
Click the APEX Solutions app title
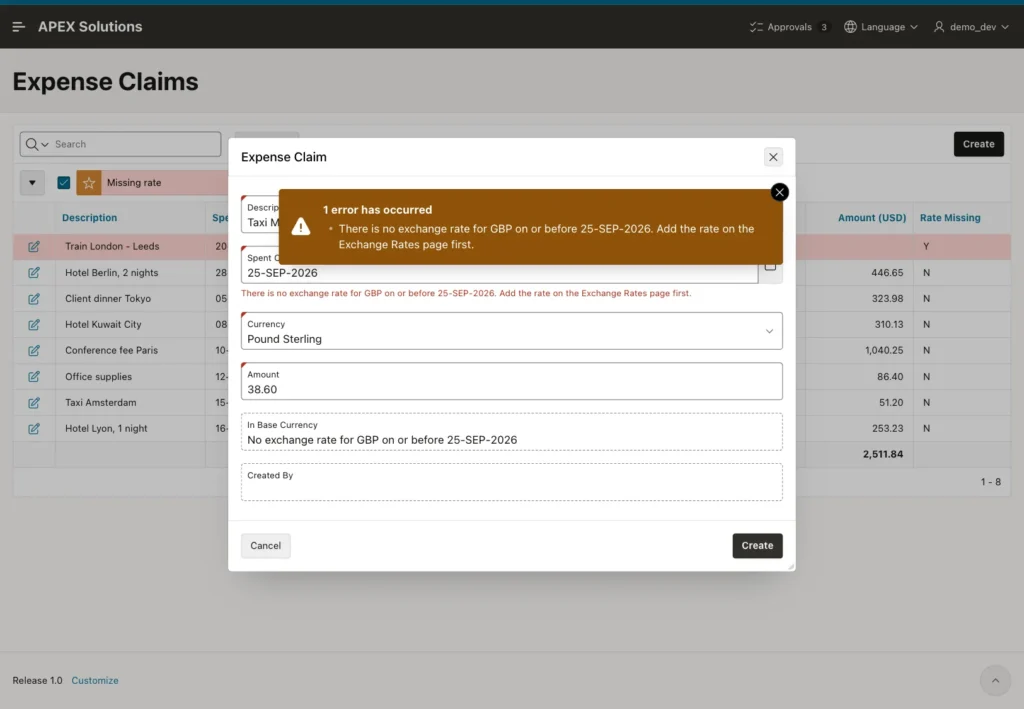[90, 27]
